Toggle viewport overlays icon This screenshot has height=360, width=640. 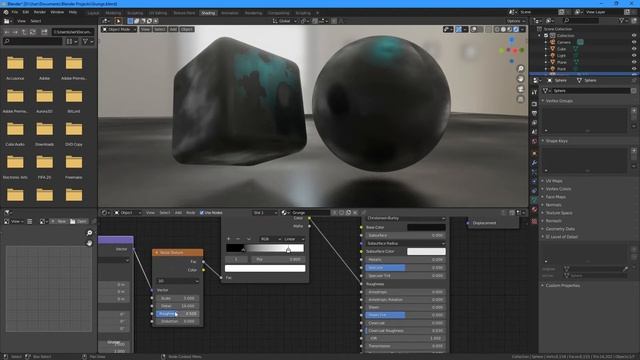473,29
